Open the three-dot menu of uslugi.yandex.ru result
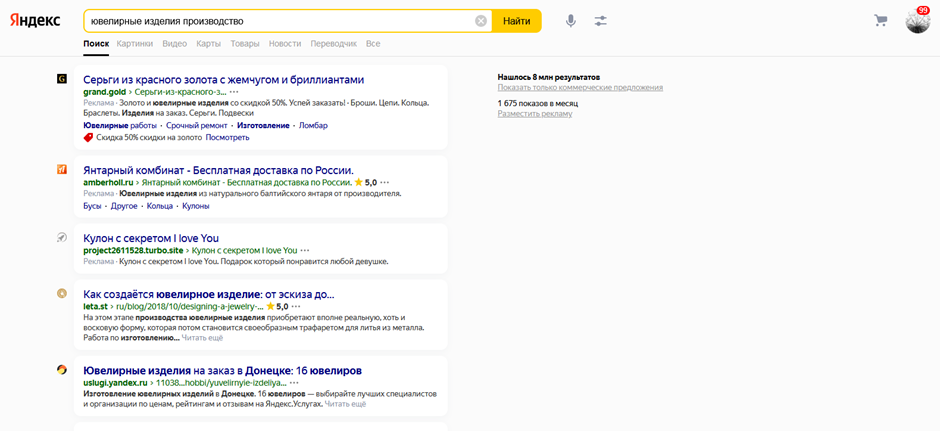The width and height of the screenshot is (940, 431). click(x=294, y=382)
